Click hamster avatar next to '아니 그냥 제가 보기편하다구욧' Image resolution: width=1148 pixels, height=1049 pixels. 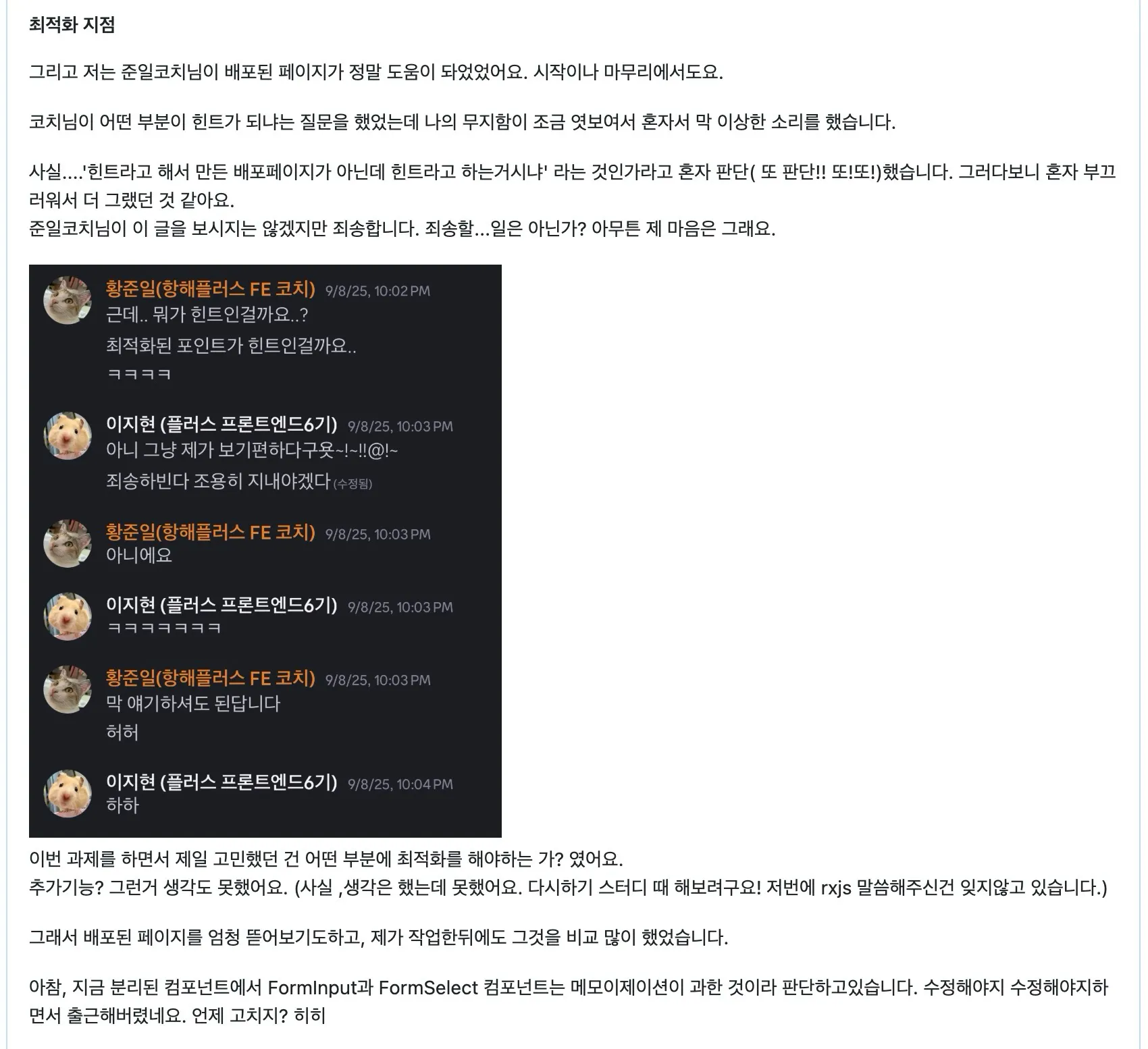click(68, 436)
